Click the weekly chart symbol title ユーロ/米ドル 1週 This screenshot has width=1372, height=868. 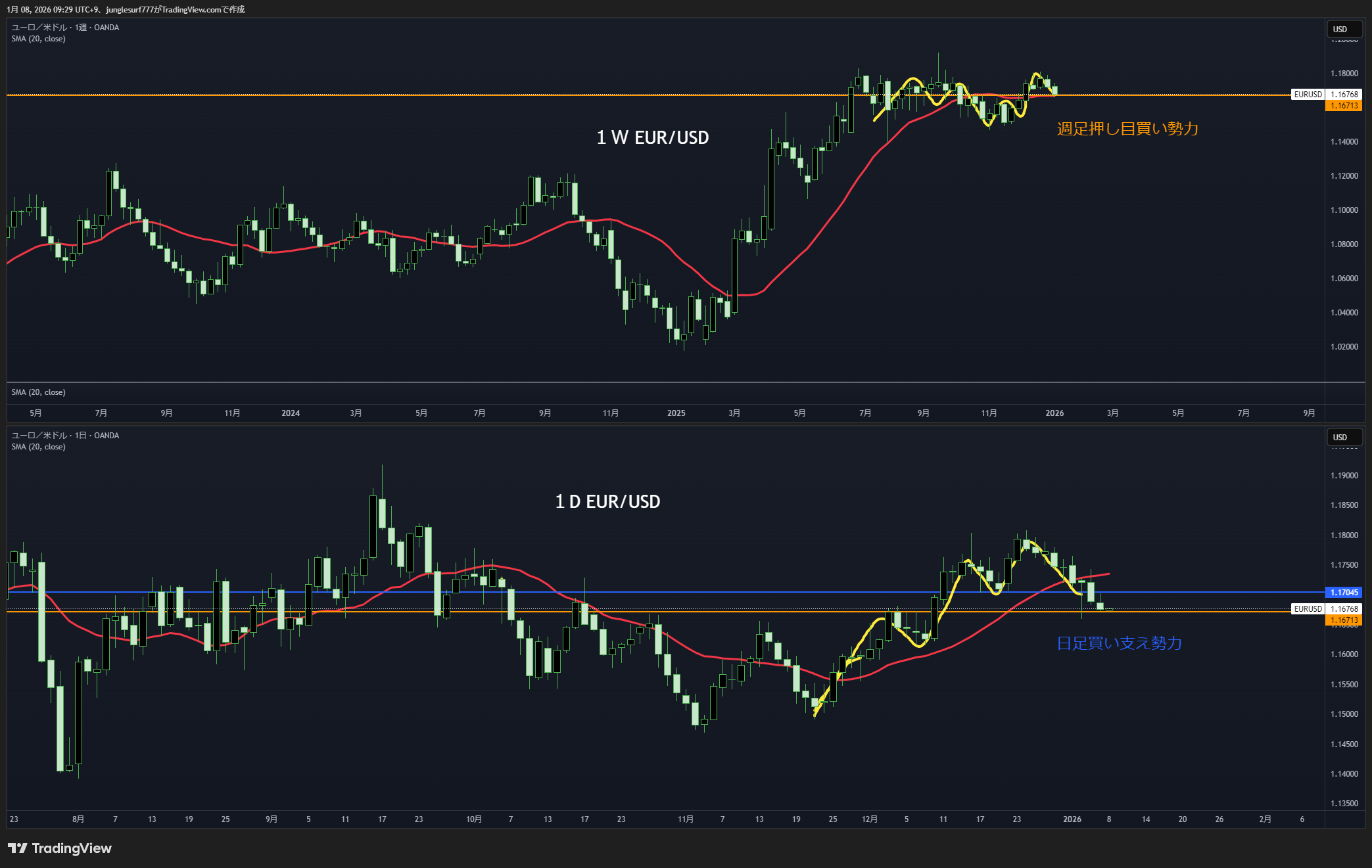click(x=64, y=28)
